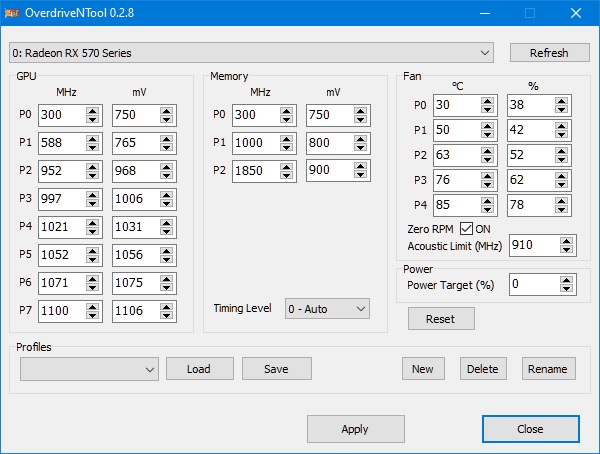The image size is (600, 454).
Task: Increase Memory P2 MHz with up arrow
Action: (286, 166)
